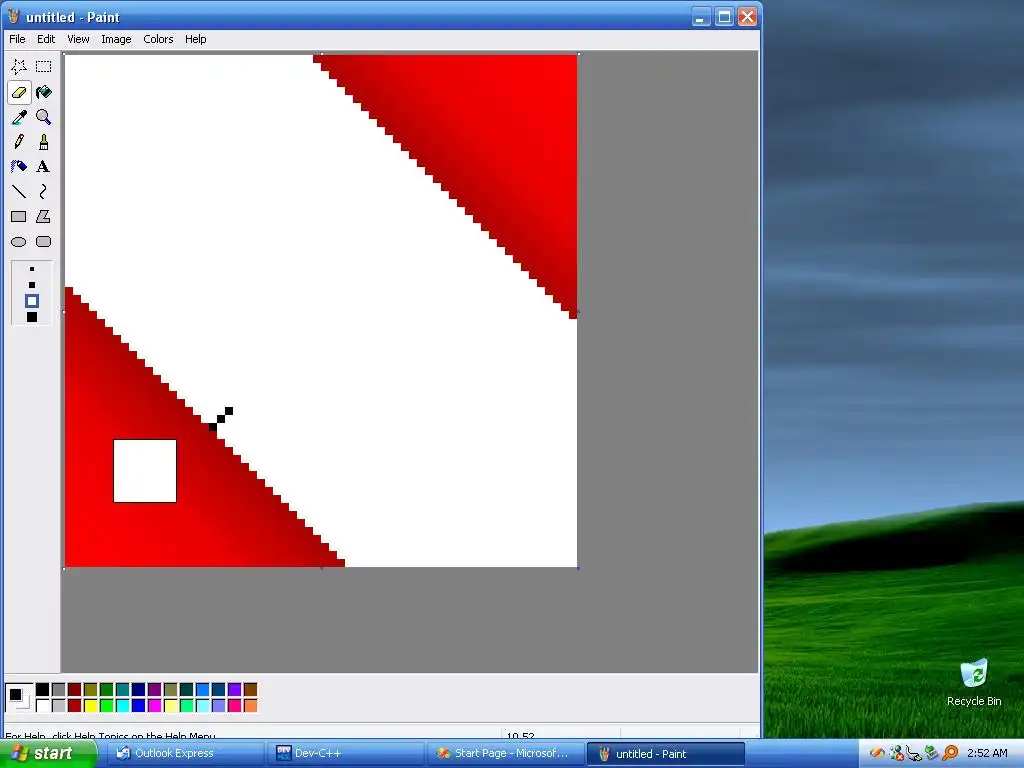Screen dimensions: 1024x768
Task: Select the largest eraser size option
Action: (x=32, y=317)
